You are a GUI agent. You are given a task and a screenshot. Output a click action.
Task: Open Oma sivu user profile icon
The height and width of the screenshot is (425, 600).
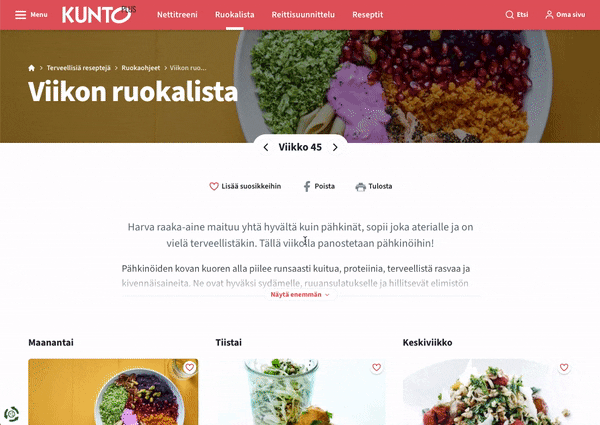pos(549,15)
